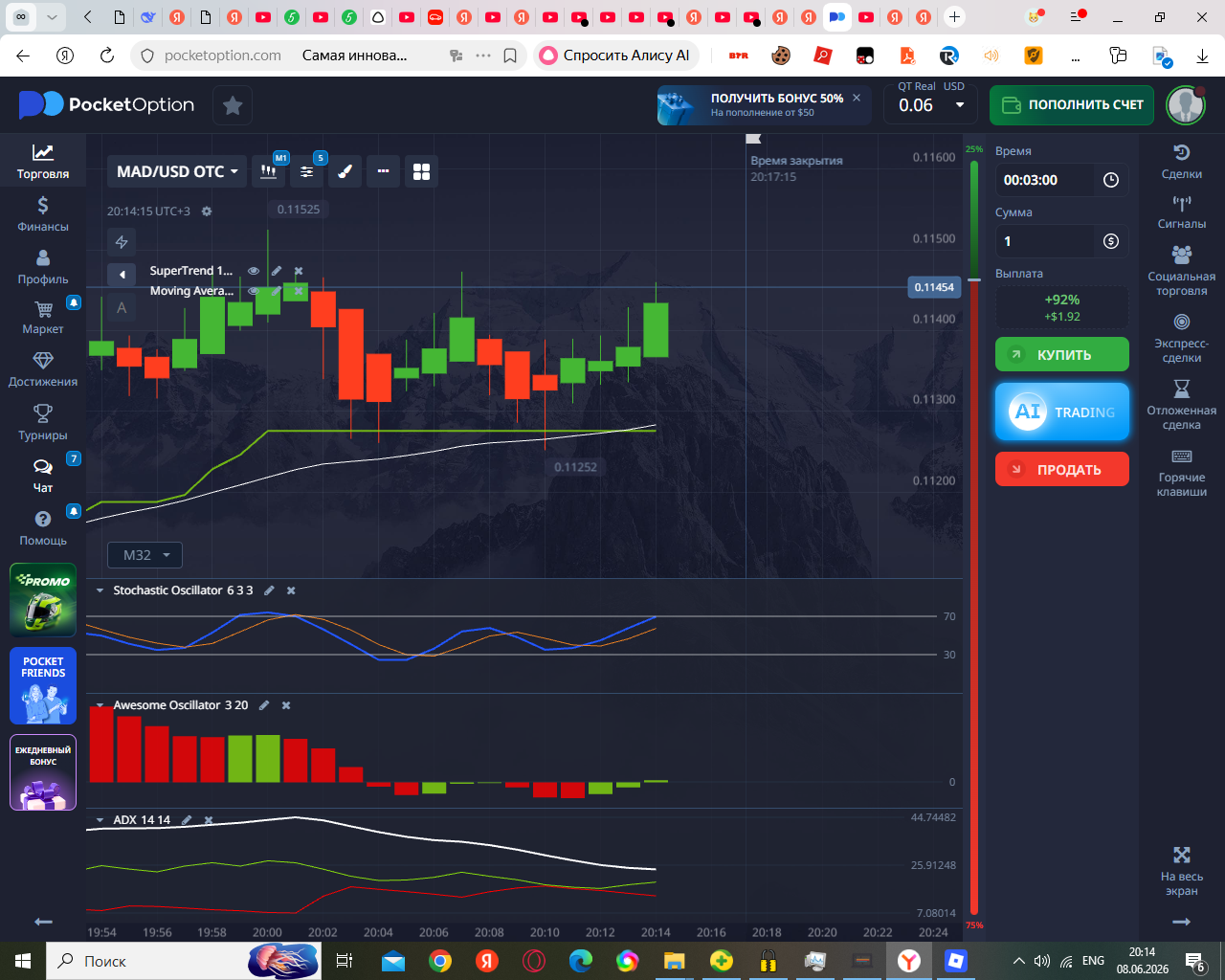This screenshot has height=980, width=1225.
Task: Remove the ADX indicator panel
Action: coord(209,820)
